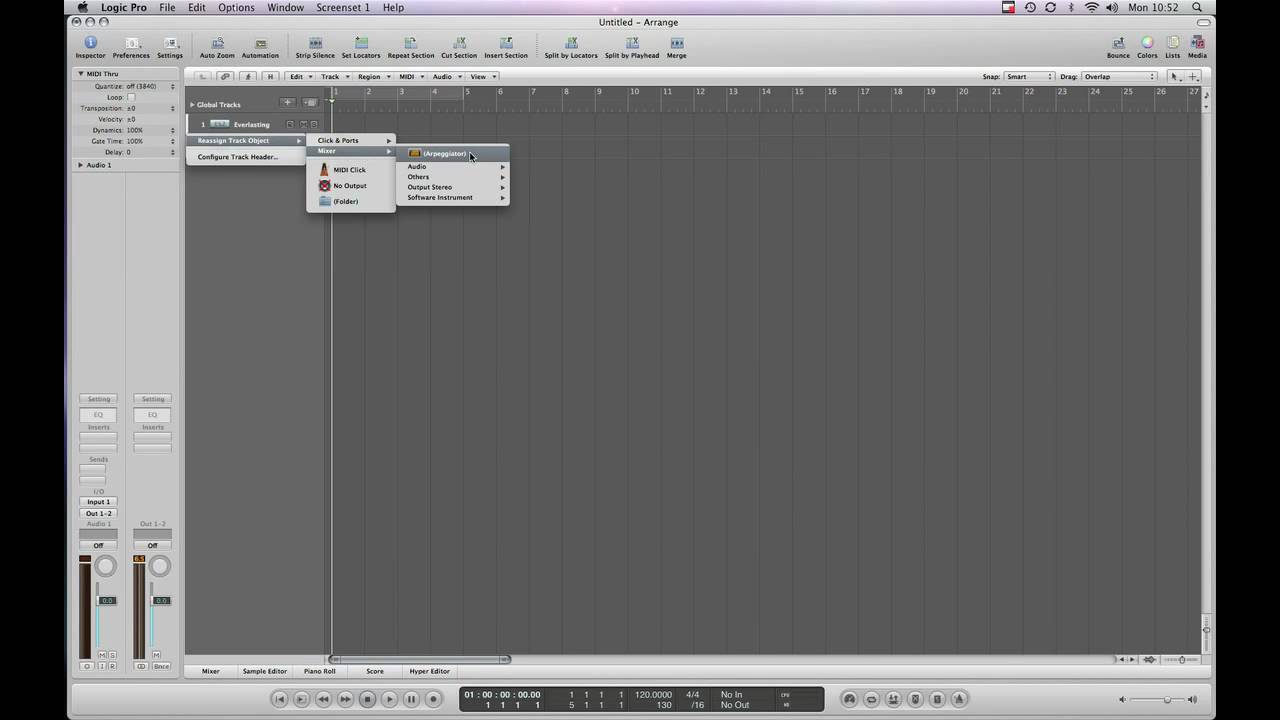Click the Play transport button

389,699
